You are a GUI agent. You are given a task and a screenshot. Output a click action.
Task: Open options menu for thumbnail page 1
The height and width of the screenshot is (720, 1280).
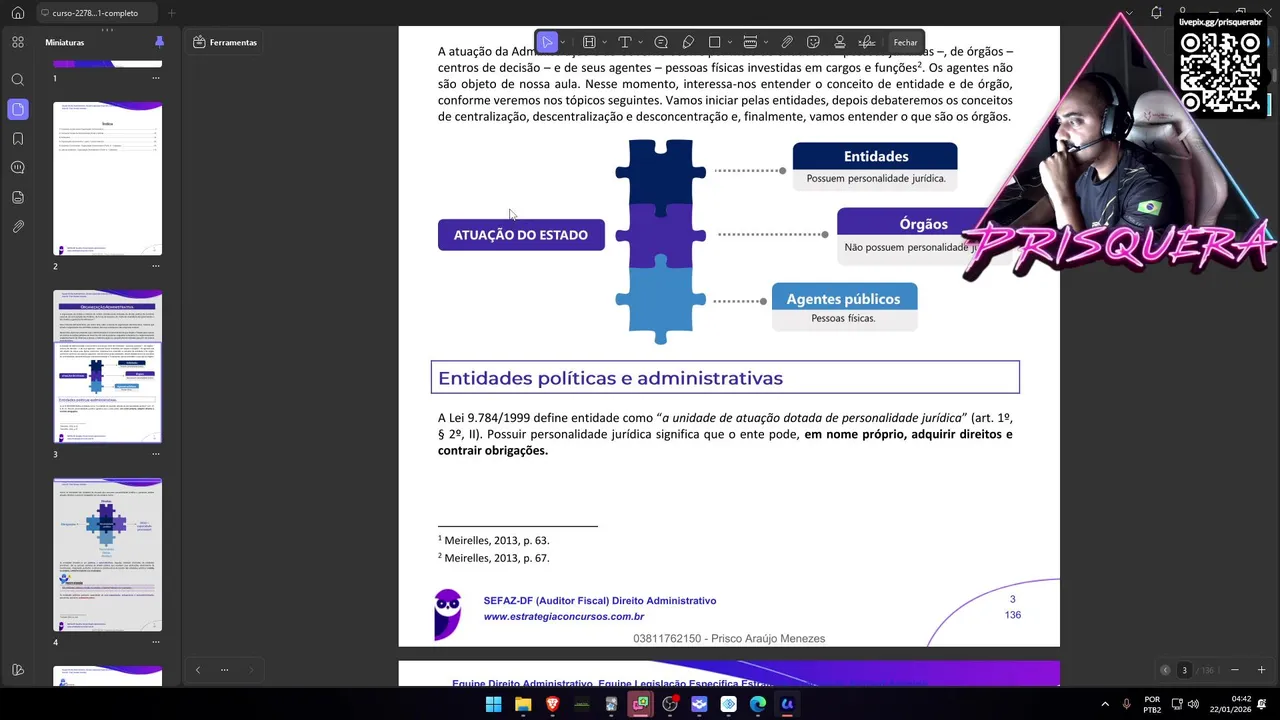pyautogui.click(x=156, y=78)
